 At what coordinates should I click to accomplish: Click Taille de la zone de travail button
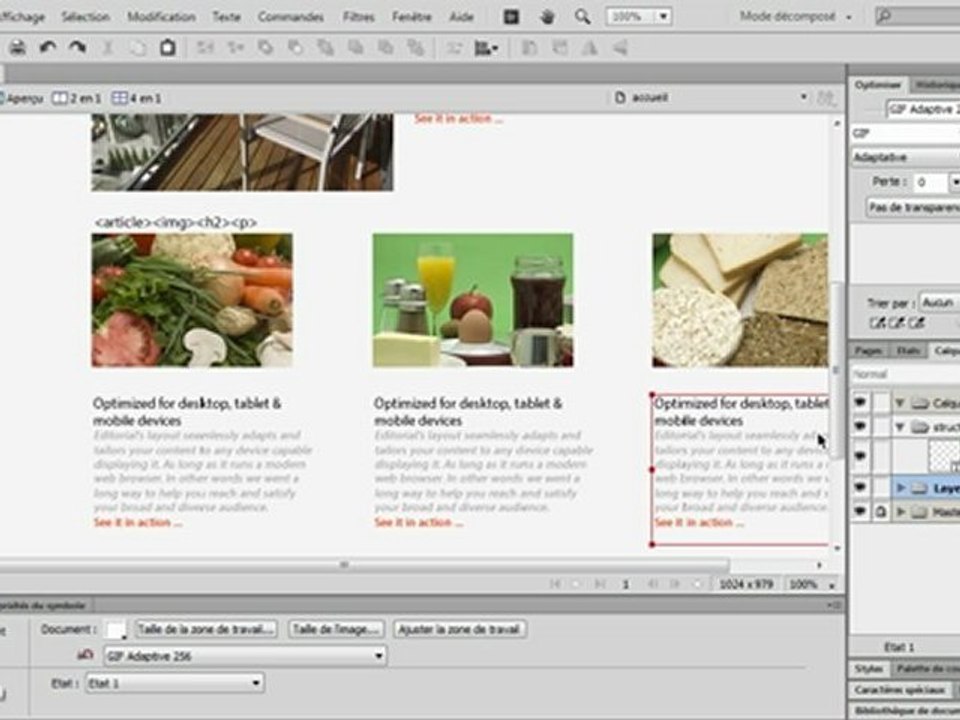pyautogui.click(x=206, y=629)
